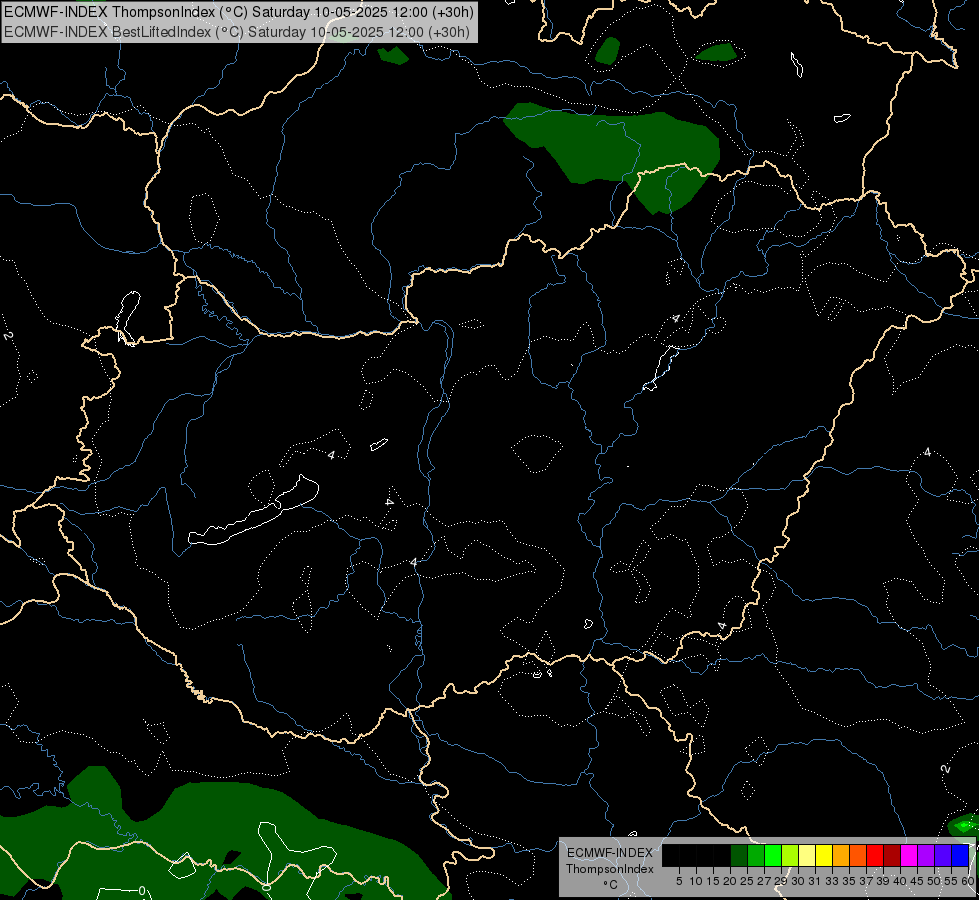
Task: Pick the orange 33–35 legend swatch
Action: tap(842, 855)
